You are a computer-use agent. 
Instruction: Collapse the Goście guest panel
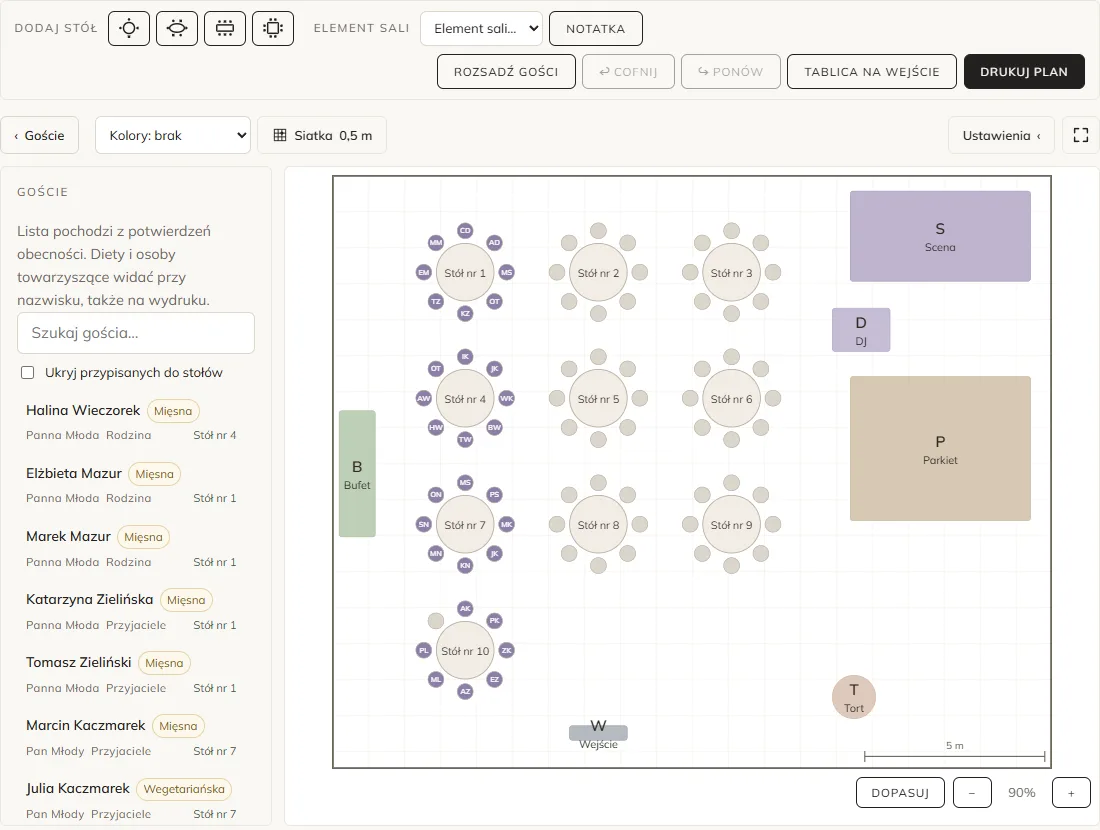pos(39,135)
